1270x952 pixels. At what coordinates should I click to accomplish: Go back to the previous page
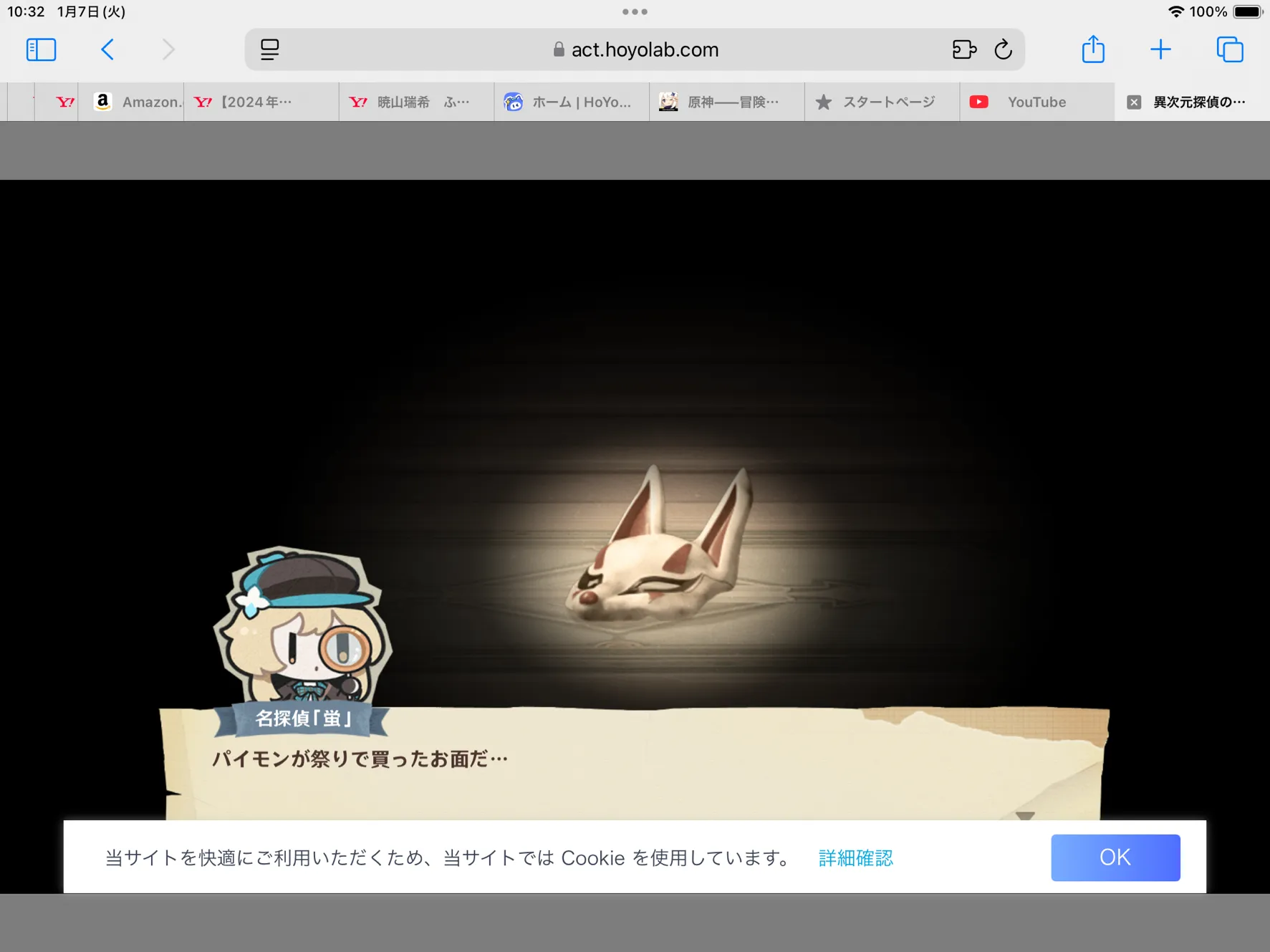pyautogui.click(x=107, y=49)
